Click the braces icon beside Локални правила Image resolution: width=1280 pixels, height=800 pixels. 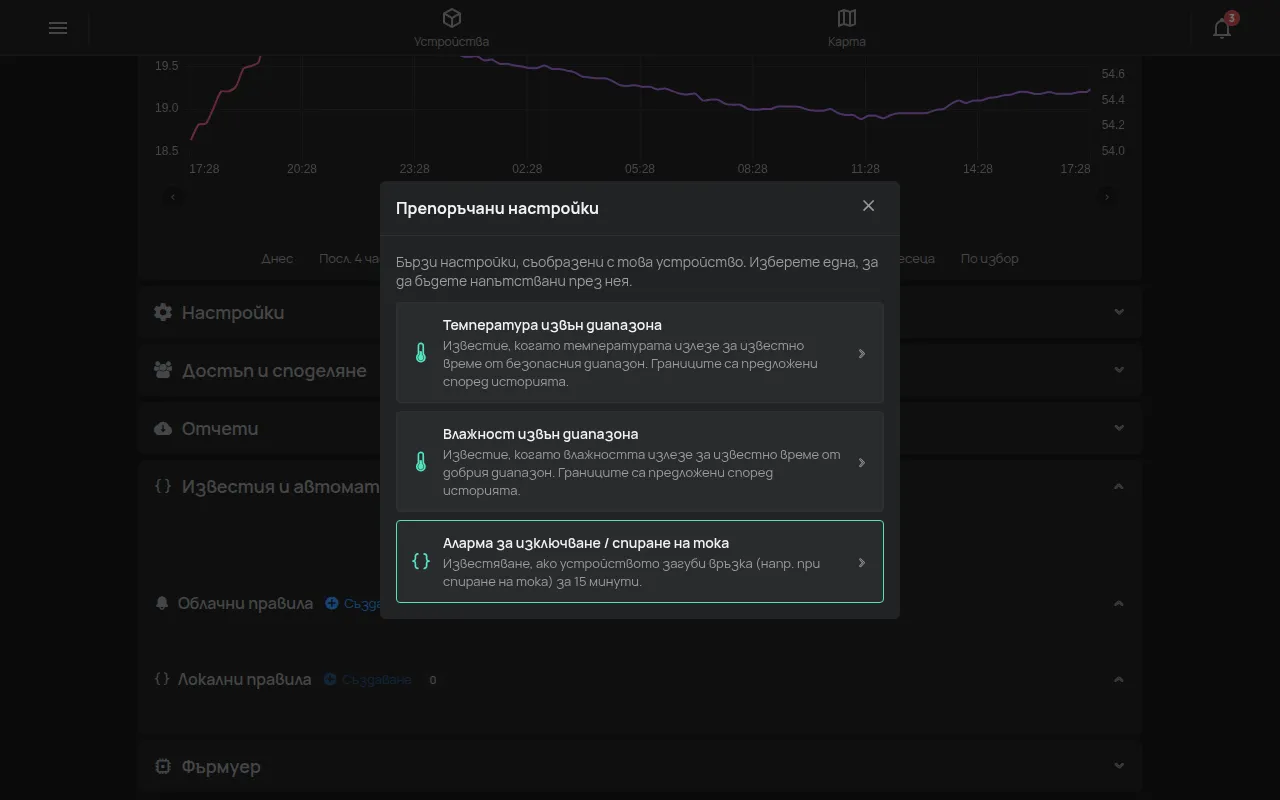pos(162,679)
